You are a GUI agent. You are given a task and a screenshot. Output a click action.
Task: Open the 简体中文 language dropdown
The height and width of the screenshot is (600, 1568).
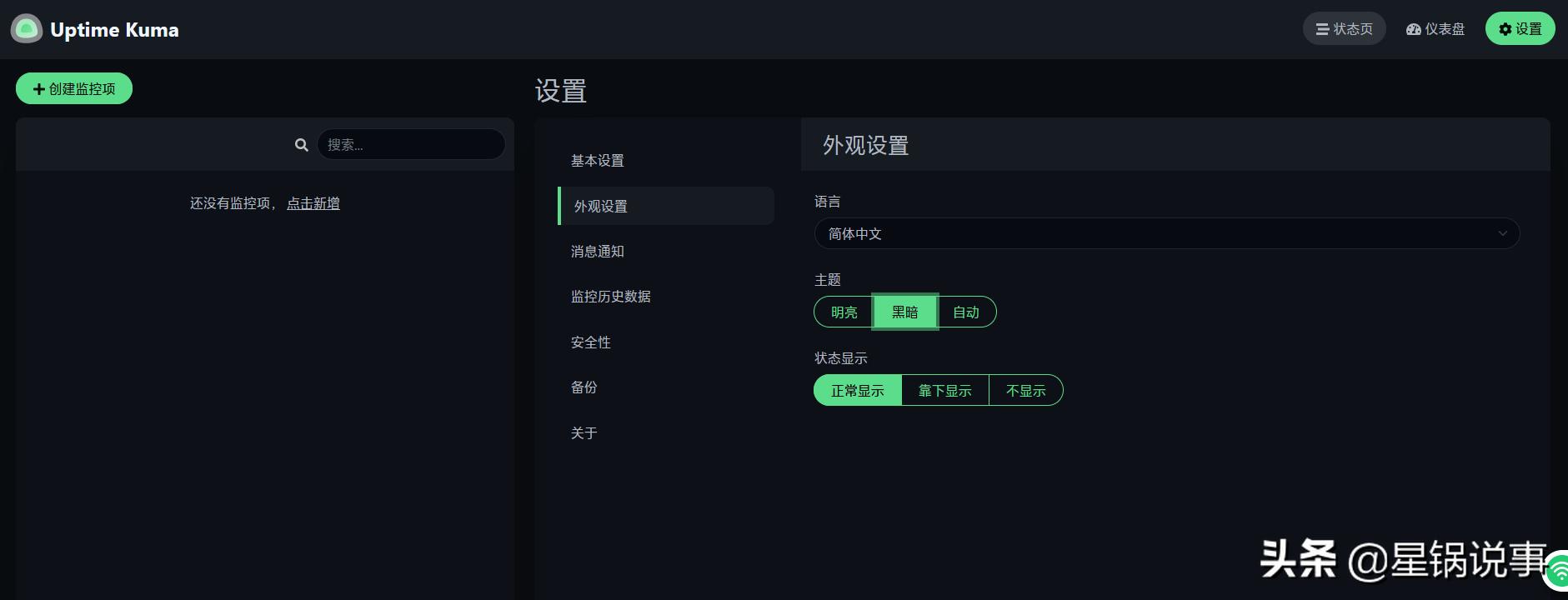(x=1165, y=233)
